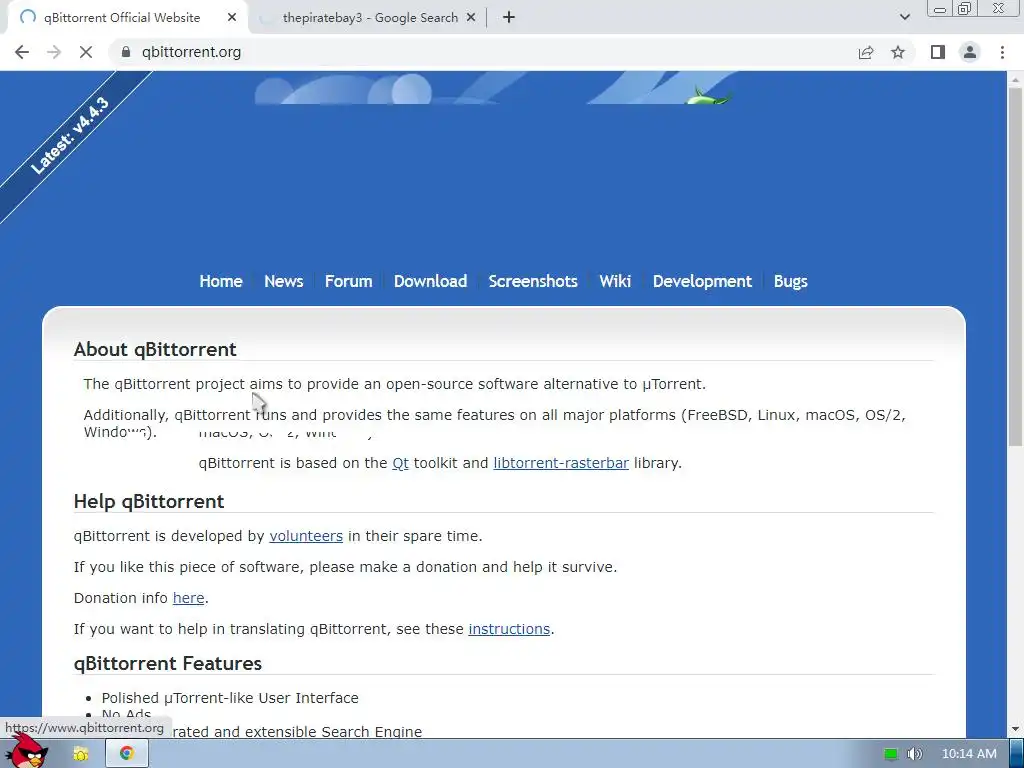Close the thepiratebay3 Google Search tab

pos(471,18)
